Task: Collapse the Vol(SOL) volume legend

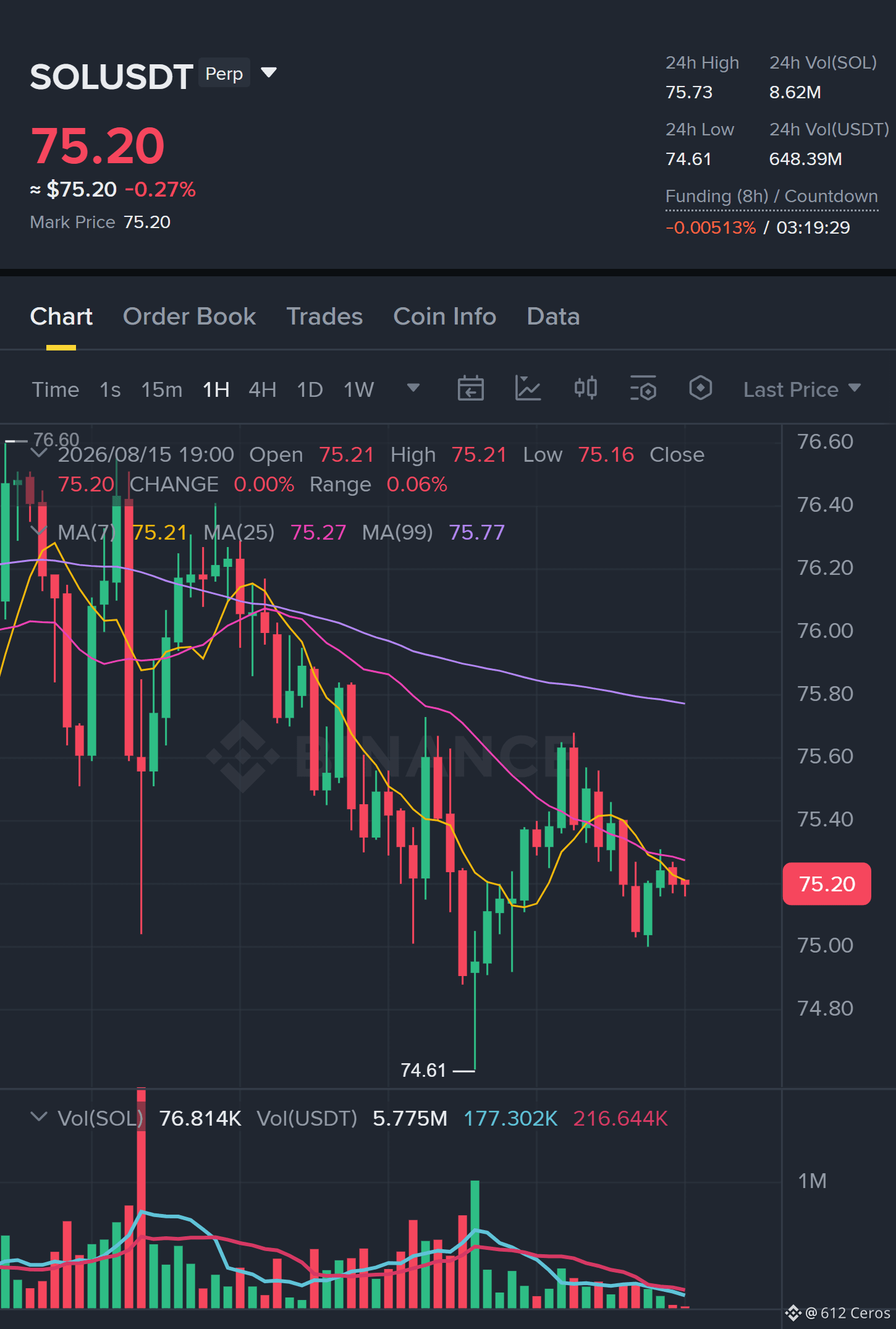Action: [39, 1116]
